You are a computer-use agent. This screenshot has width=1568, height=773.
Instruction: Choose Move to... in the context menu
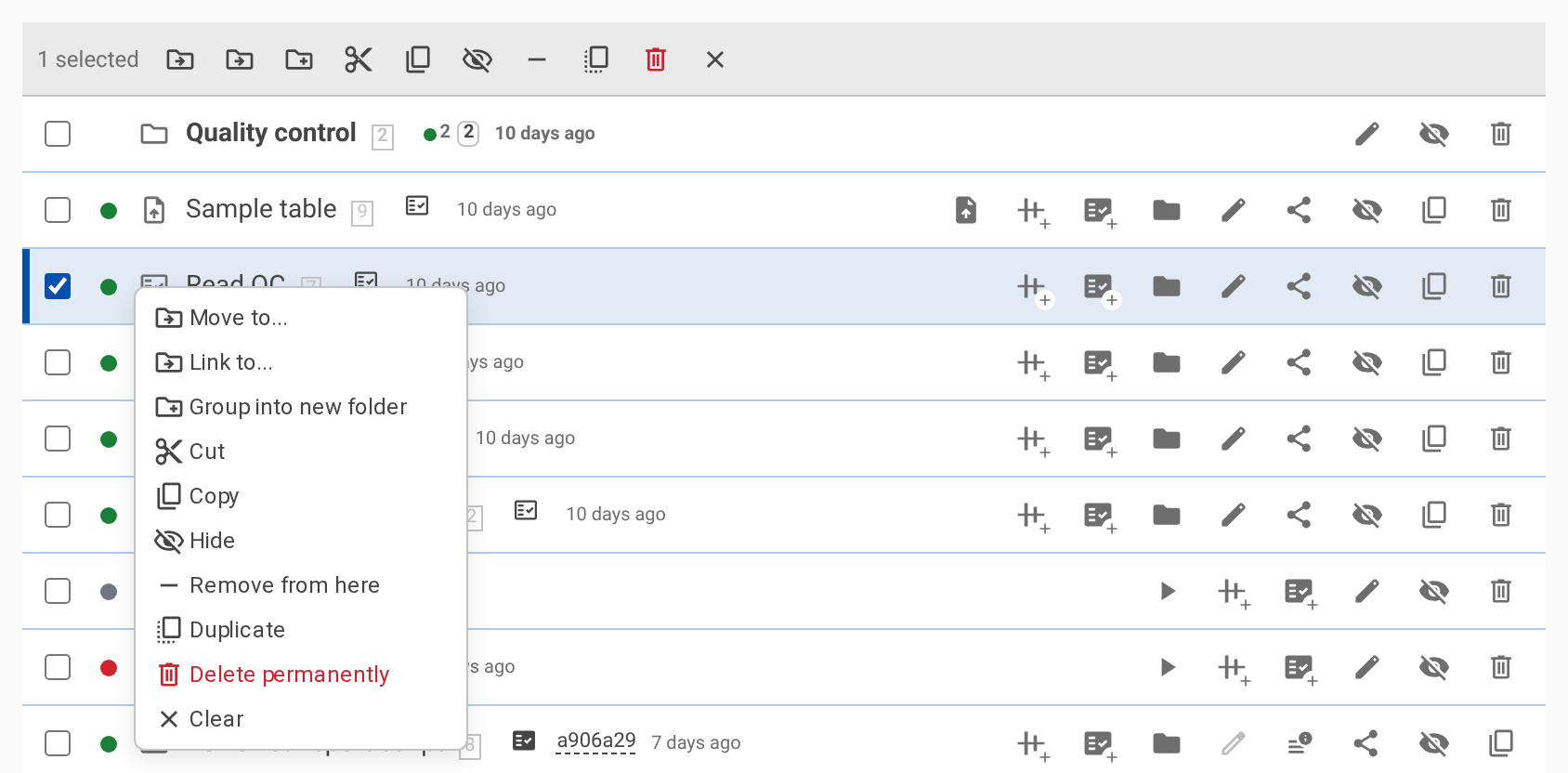click(301, 318)
